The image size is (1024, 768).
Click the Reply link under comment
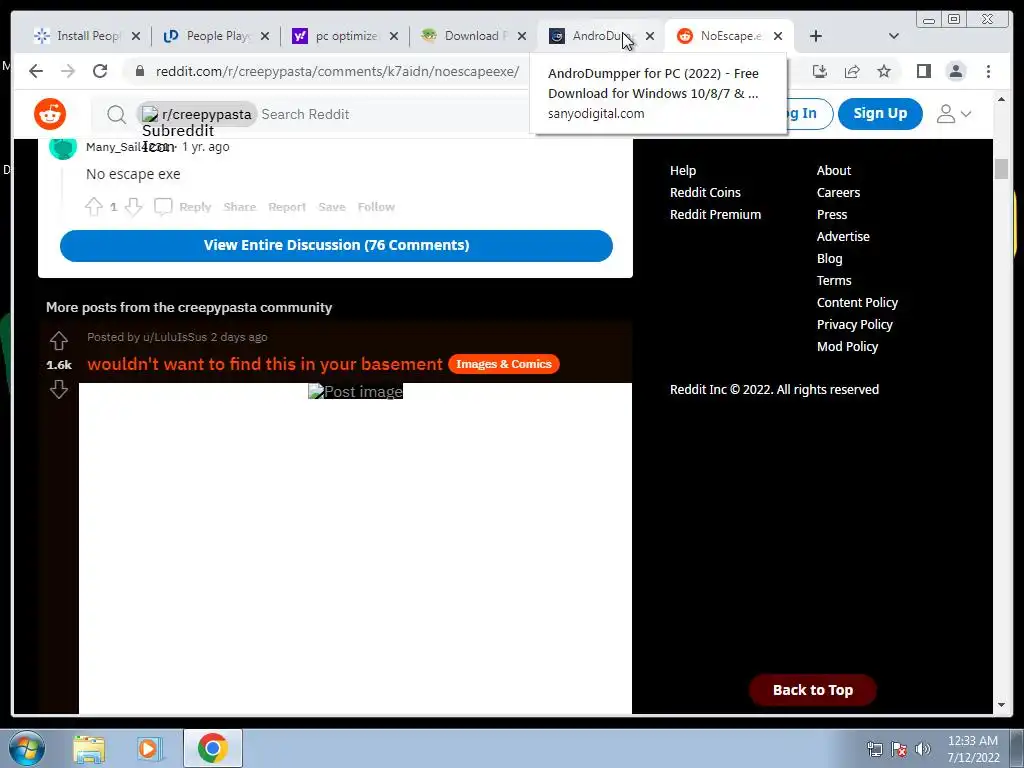pos(195,207)
